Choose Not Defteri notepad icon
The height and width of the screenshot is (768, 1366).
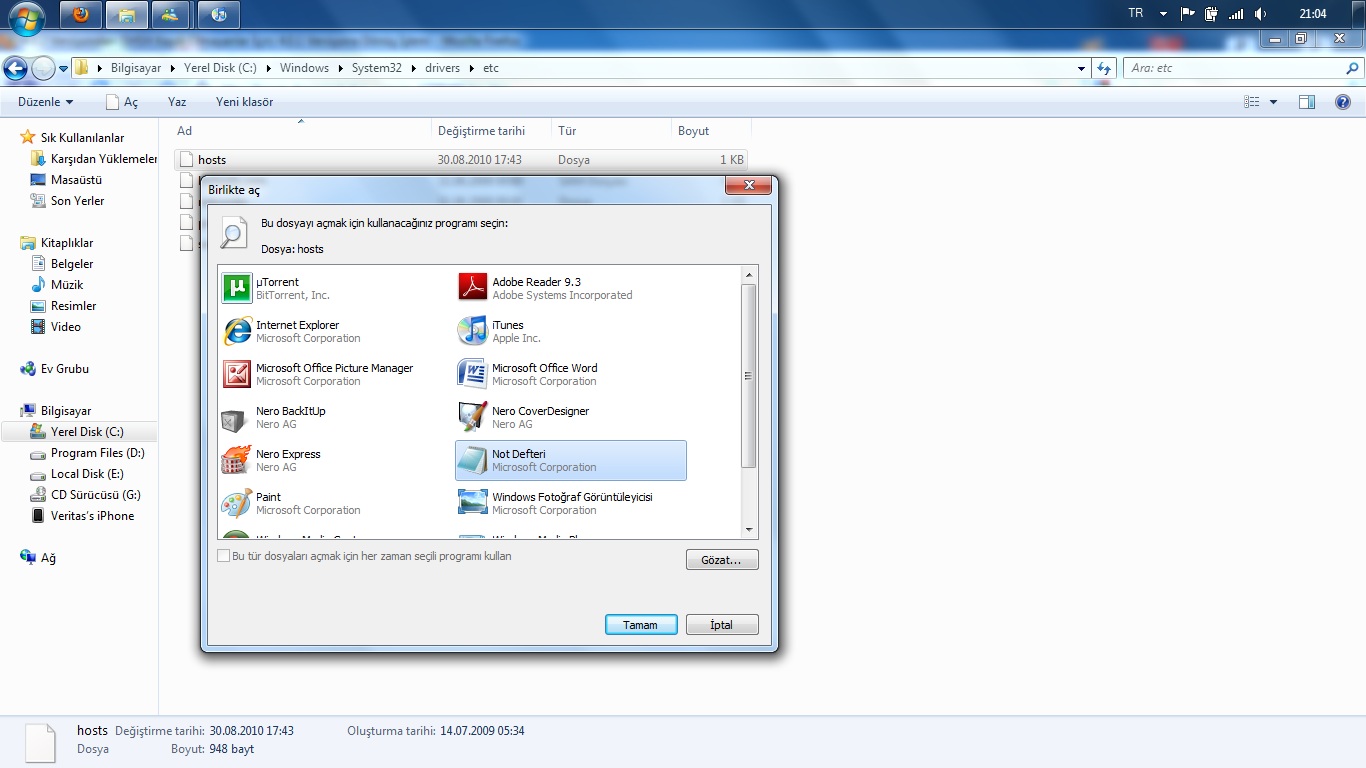473,460
